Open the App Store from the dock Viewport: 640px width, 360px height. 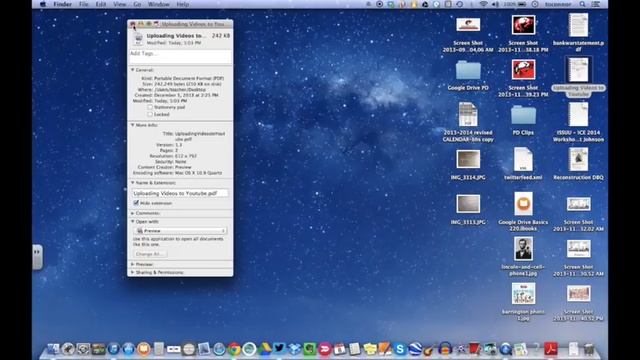pyautogui.click(x=129, y=349)
